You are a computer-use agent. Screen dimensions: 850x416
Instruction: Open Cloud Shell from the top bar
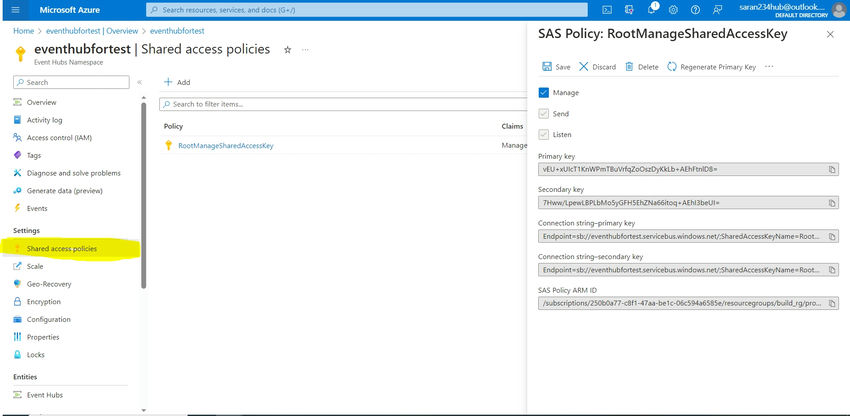click(x=608, y=10)
